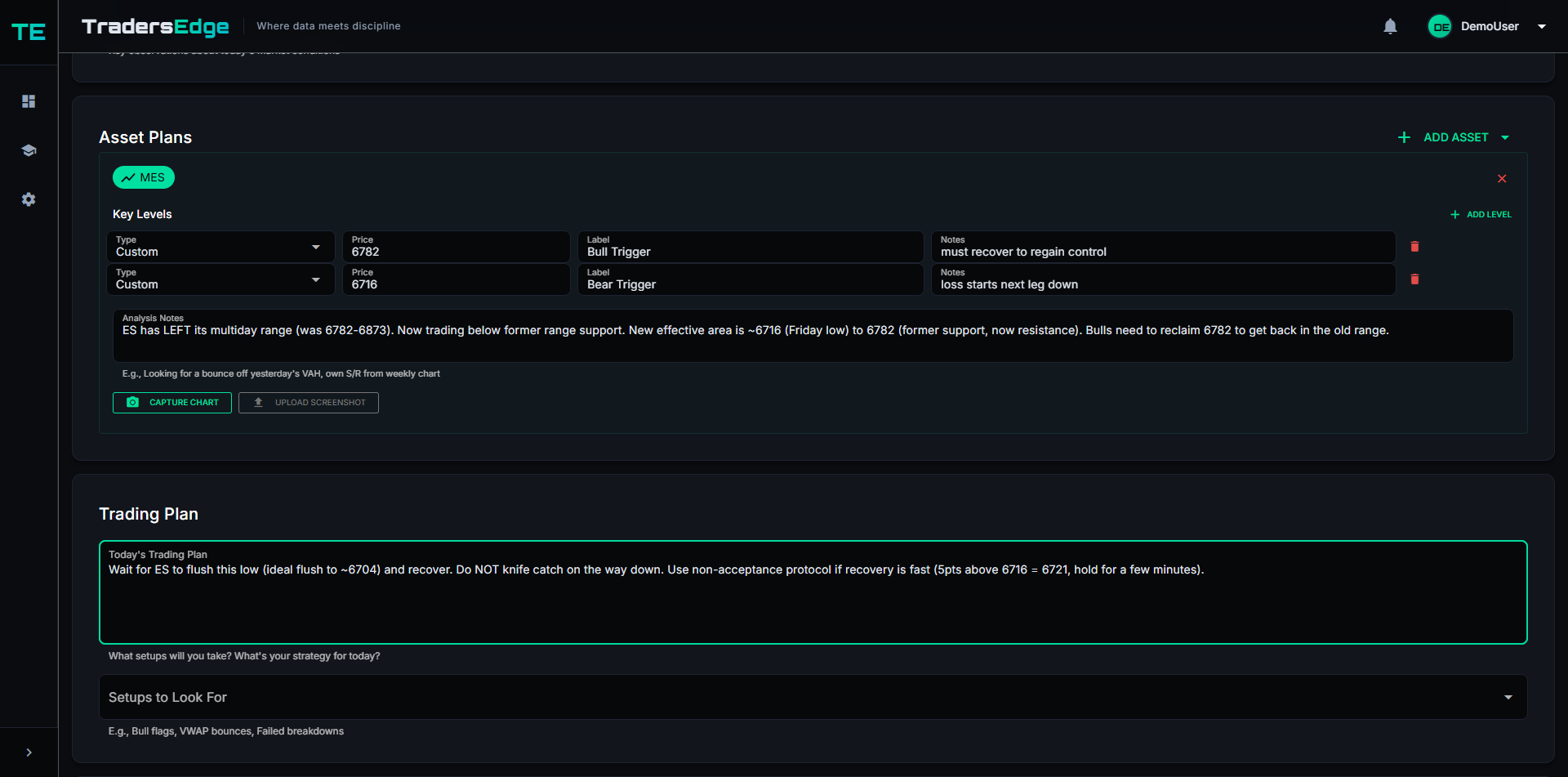Edit notes 'must recover to regain control'
This screenshot has height=777, width=1568.
[x=1163, y=247]
